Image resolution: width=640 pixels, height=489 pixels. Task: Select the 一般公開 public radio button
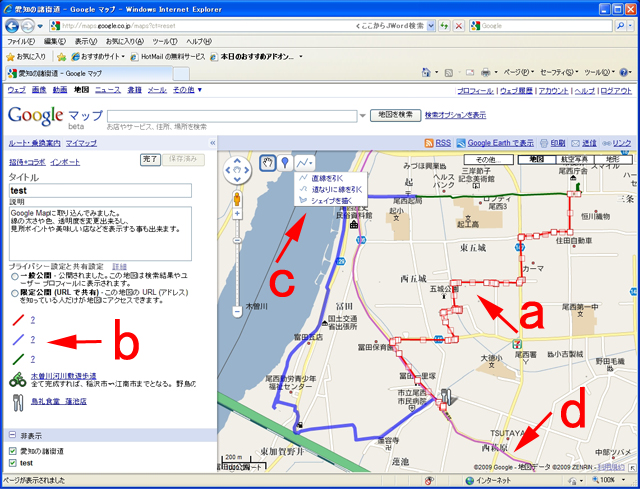click(15, 276)
